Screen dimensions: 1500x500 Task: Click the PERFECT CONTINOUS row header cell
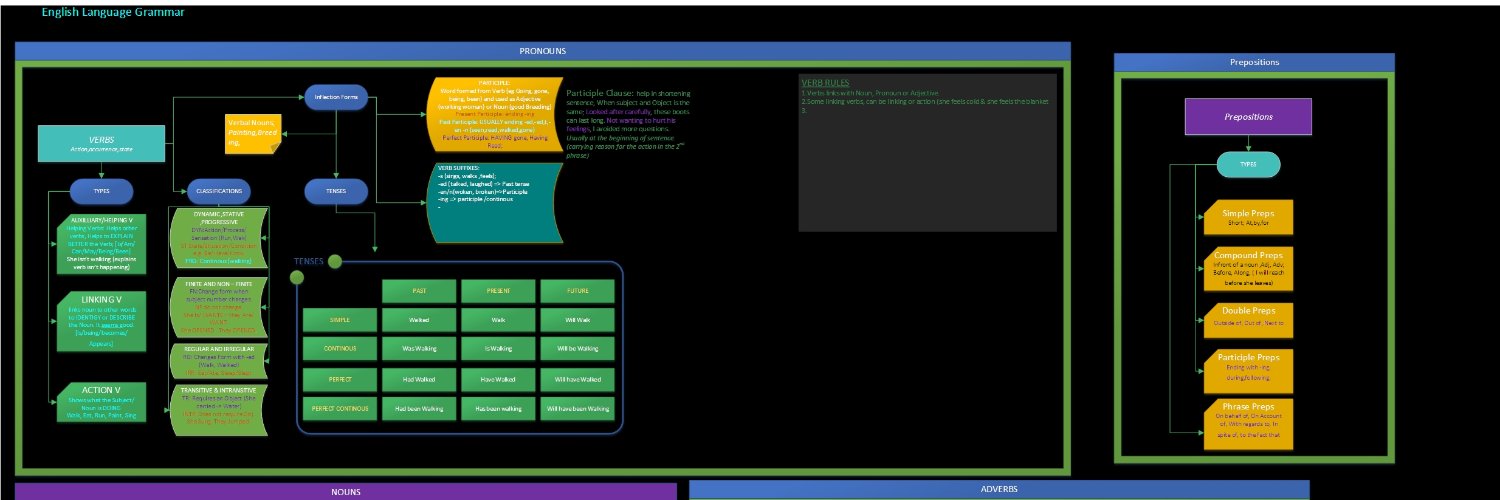340,408
